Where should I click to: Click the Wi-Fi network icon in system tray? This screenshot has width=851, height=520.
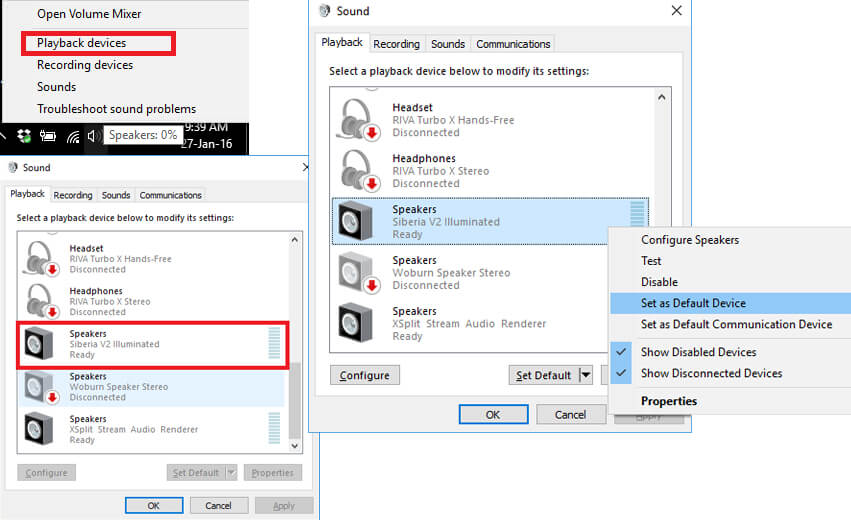[73, 135]
